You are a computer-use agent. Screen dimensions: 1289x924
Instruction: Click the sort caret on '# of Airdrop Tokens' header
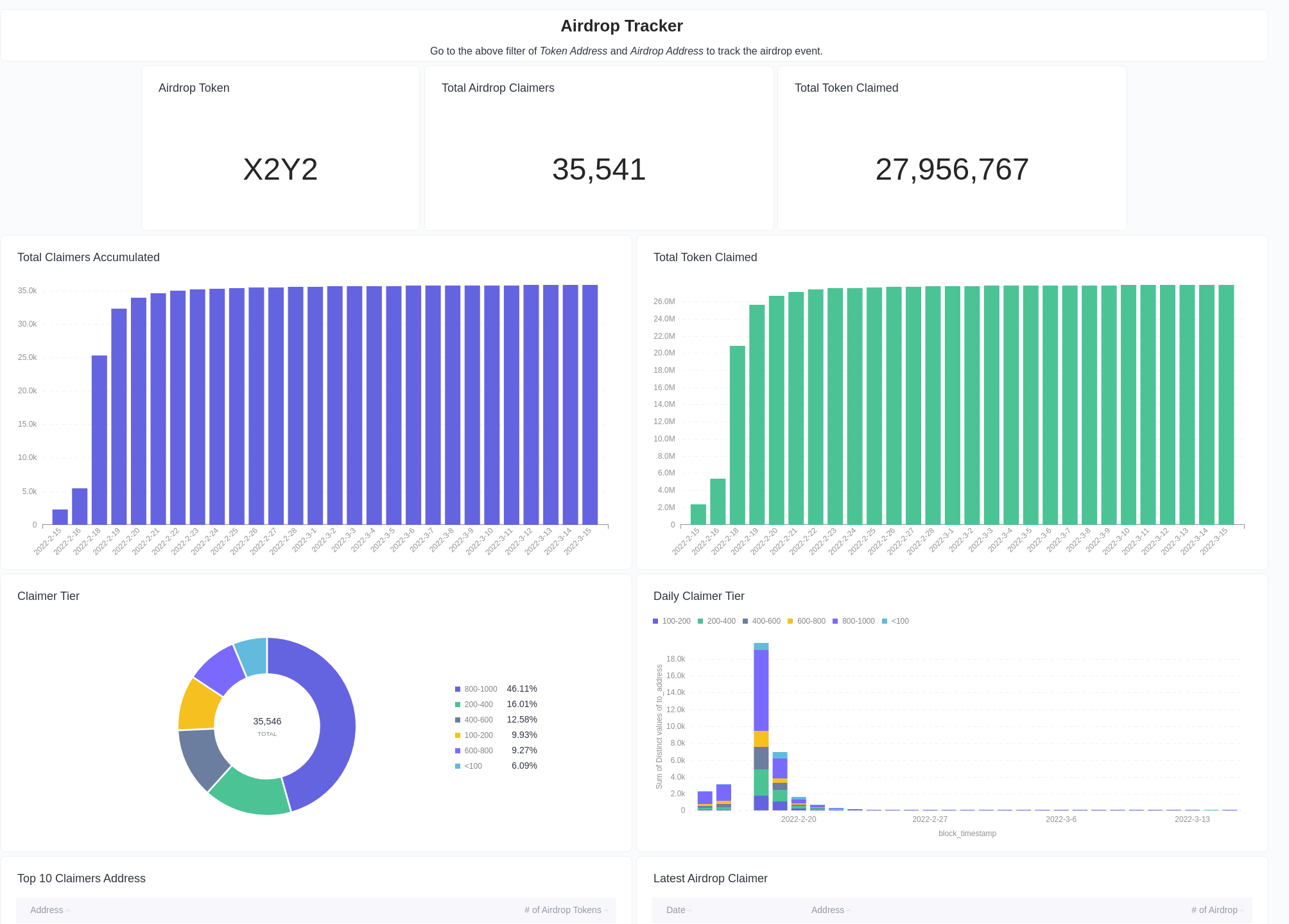607,911
